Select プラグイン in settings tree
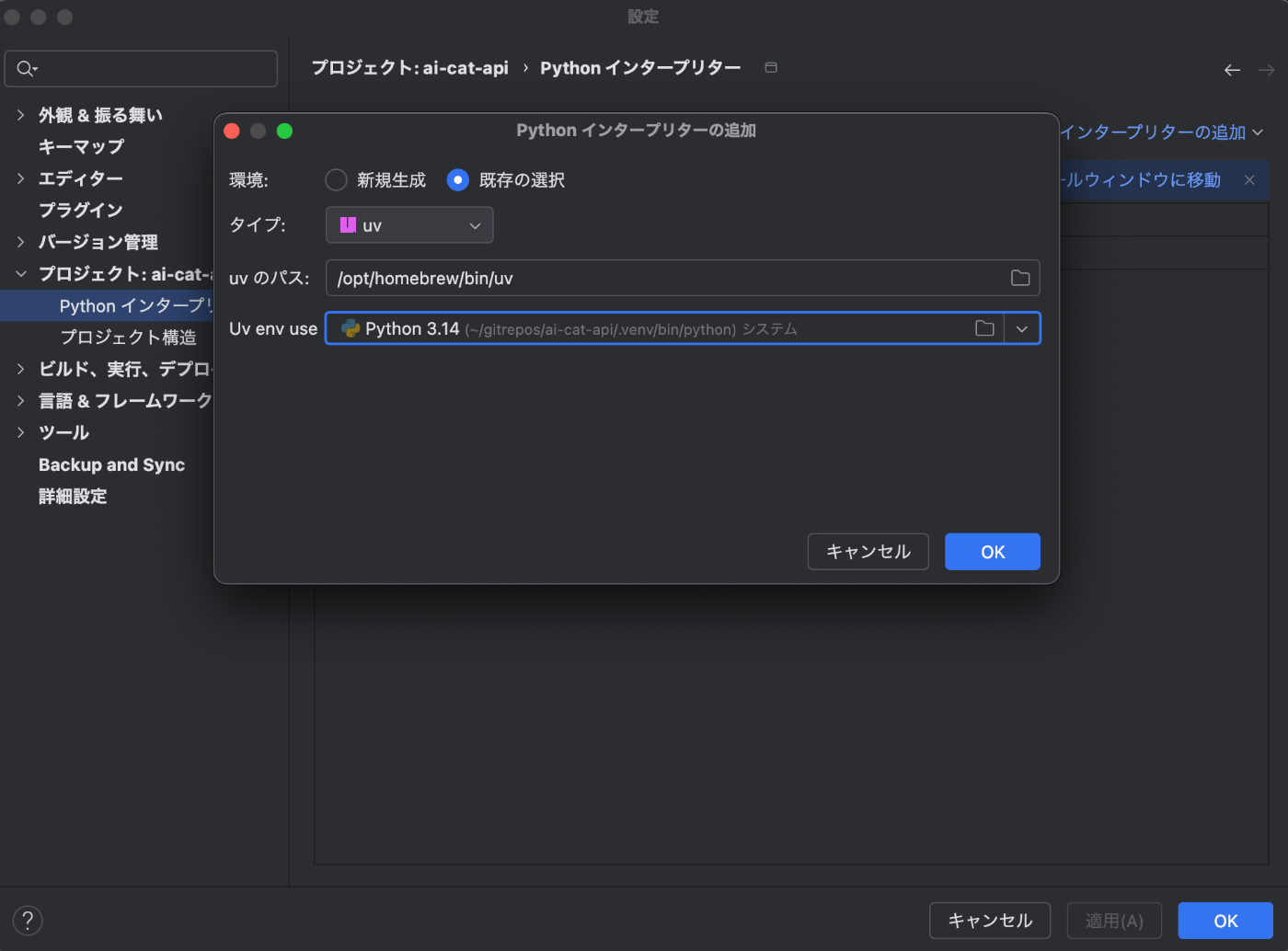The image size is (1288, 951). pyautogui.click(x=81, y=210)
